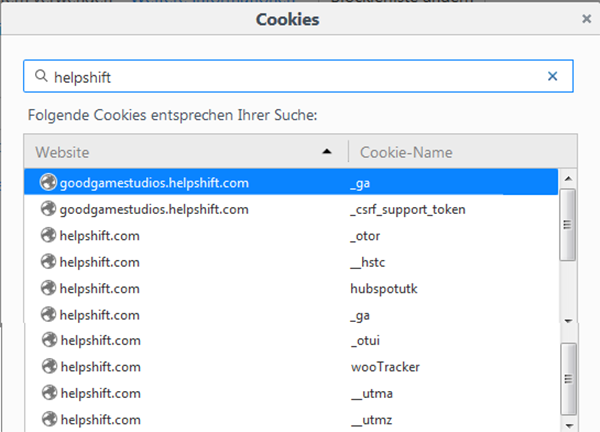This screenshot has width=600, height=432.
Task: Select globe icon of __utma row
Action: 49,393
